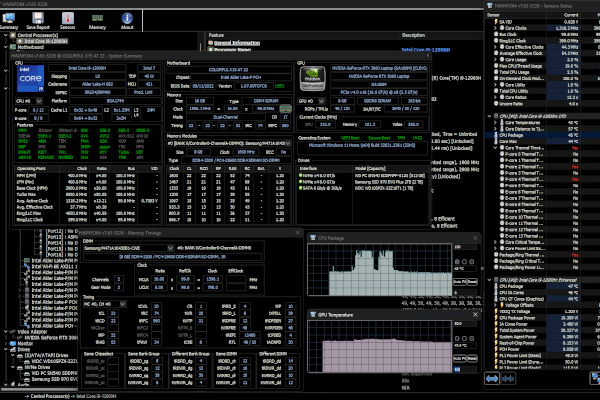Select the NVMe Drives tree node

(39, 367)
